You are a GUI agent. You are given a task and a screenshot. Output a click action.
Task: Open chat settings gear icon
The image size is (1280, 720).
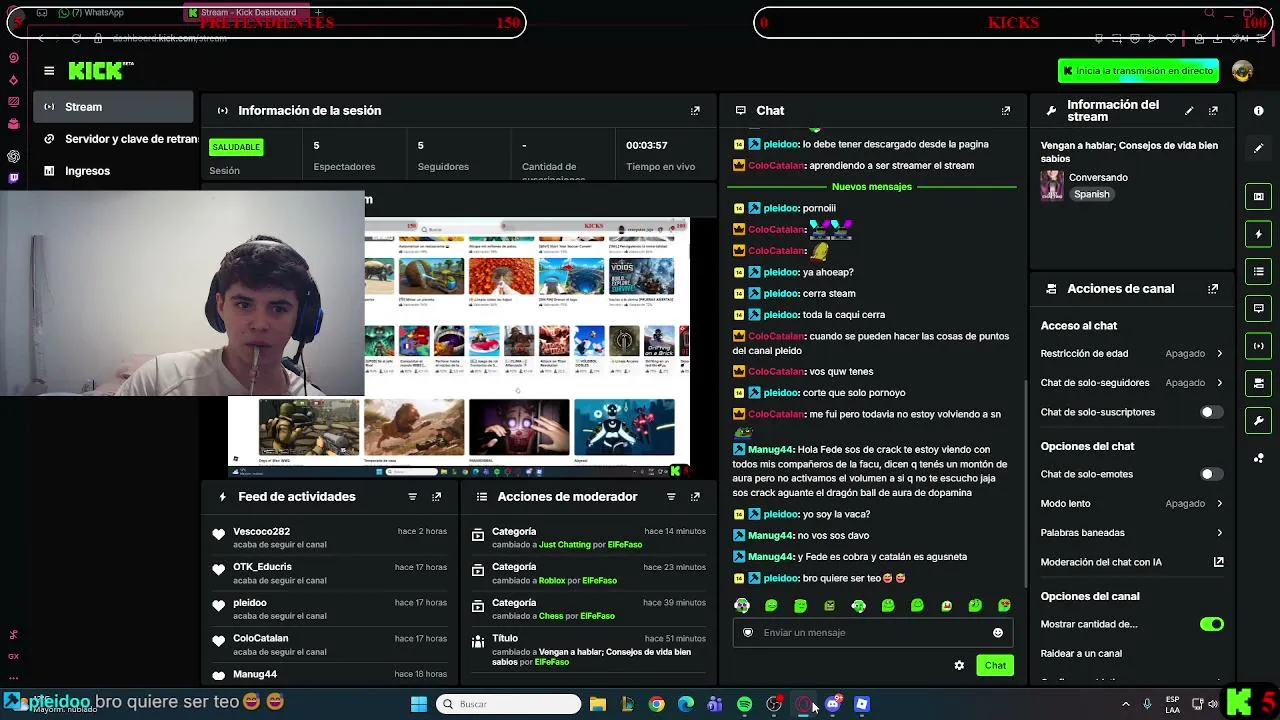(x=959, y=666)
